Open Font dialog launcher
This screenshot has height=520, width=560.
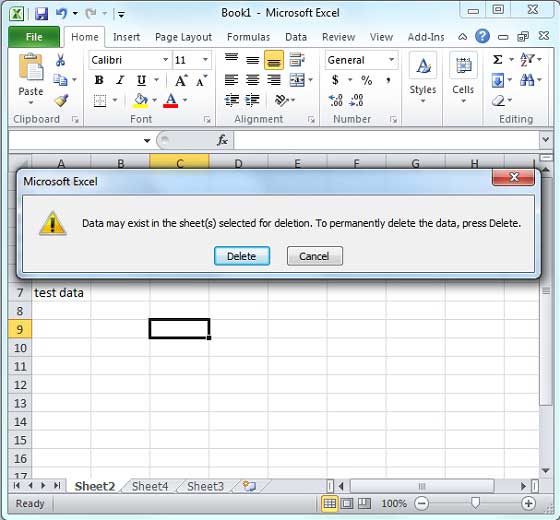207,120
